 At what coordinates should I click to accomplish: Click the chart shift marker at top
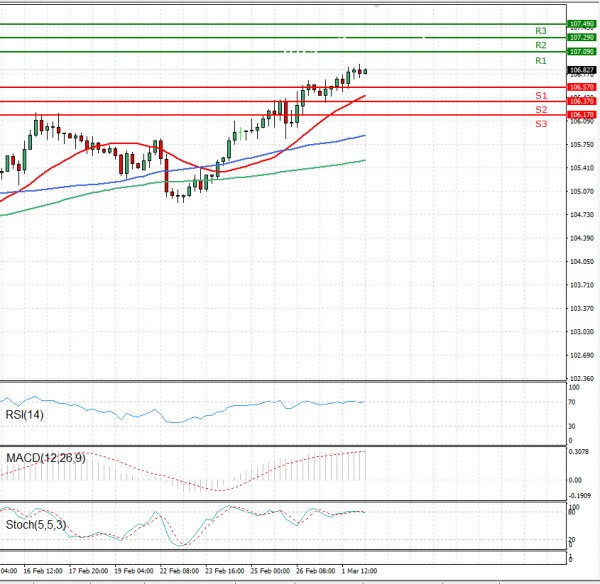point(377,7)
